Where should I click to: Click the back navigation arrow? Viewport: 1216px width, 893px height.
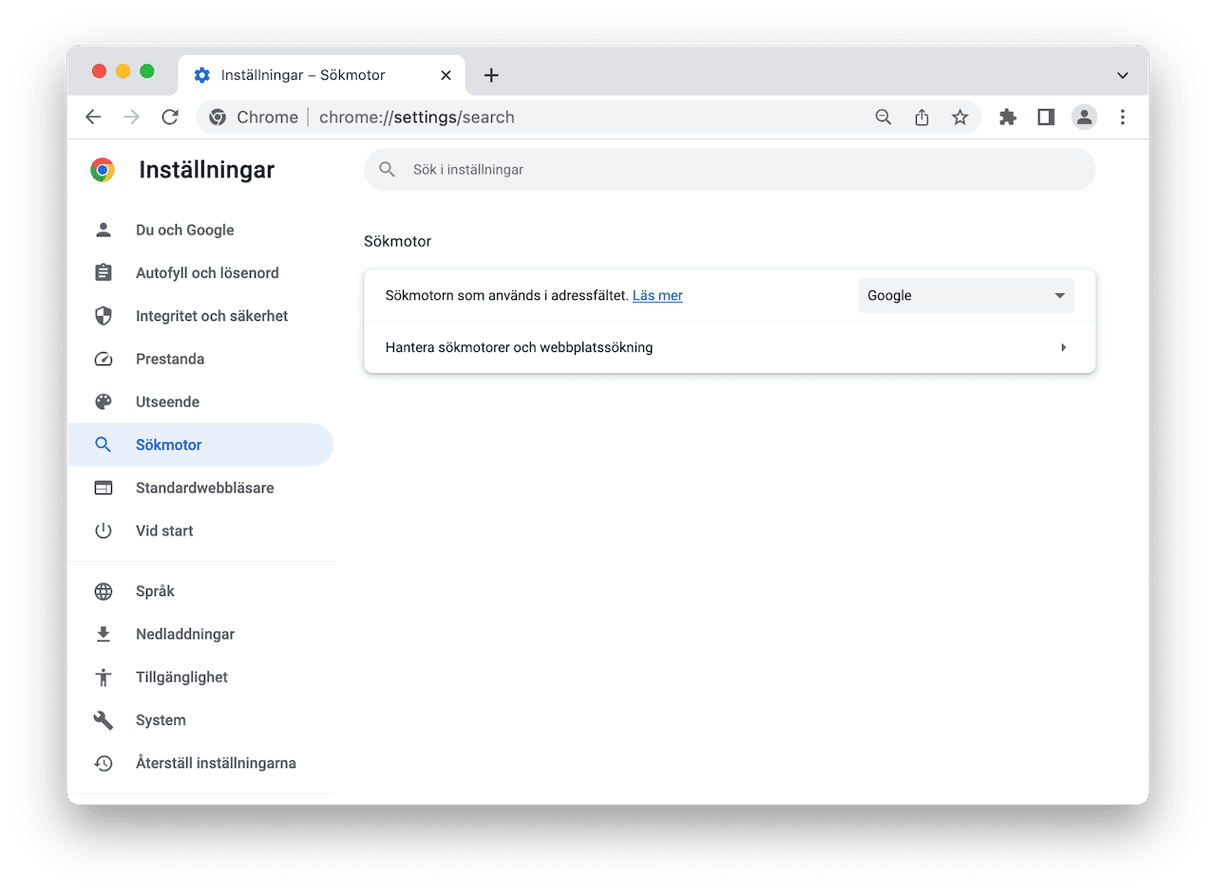click(x=93, y=117)
